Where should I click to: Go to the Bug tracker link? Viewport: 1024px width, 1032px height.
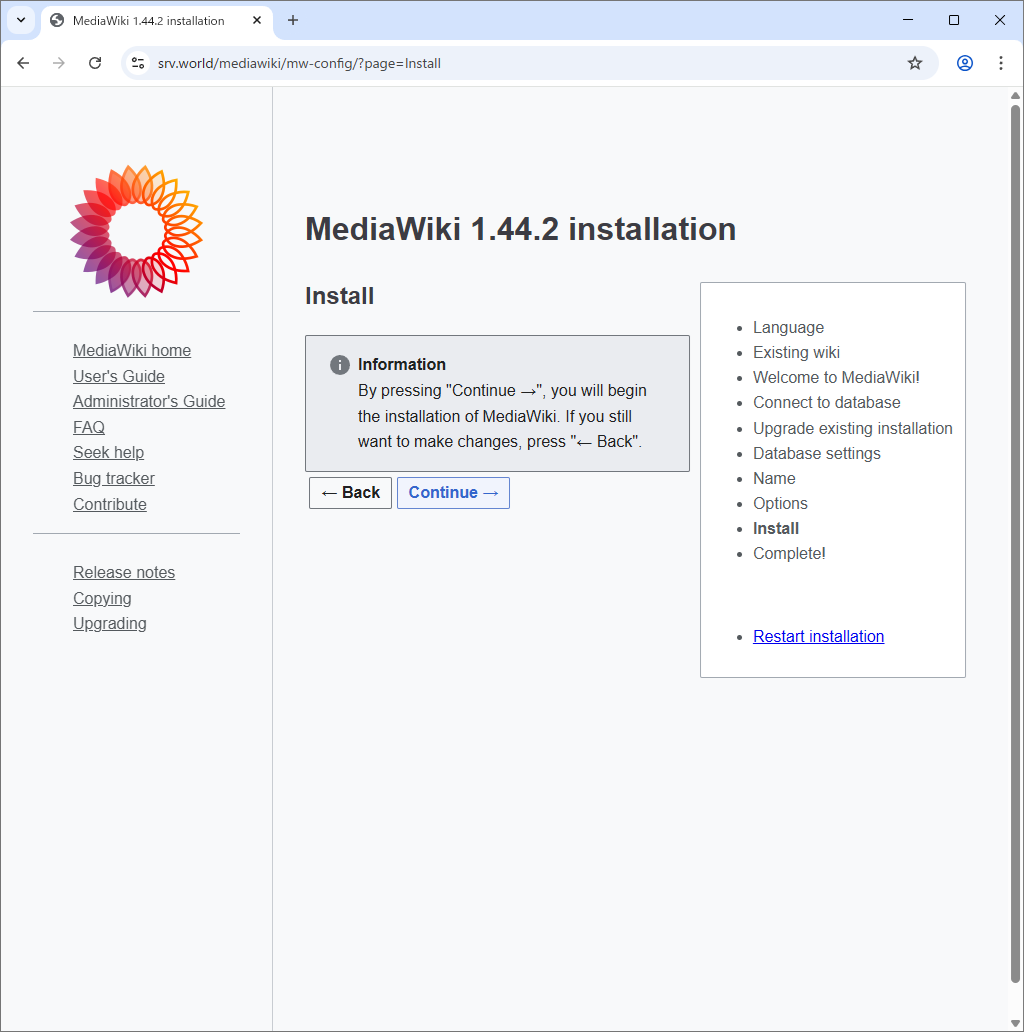pos(114,478)
